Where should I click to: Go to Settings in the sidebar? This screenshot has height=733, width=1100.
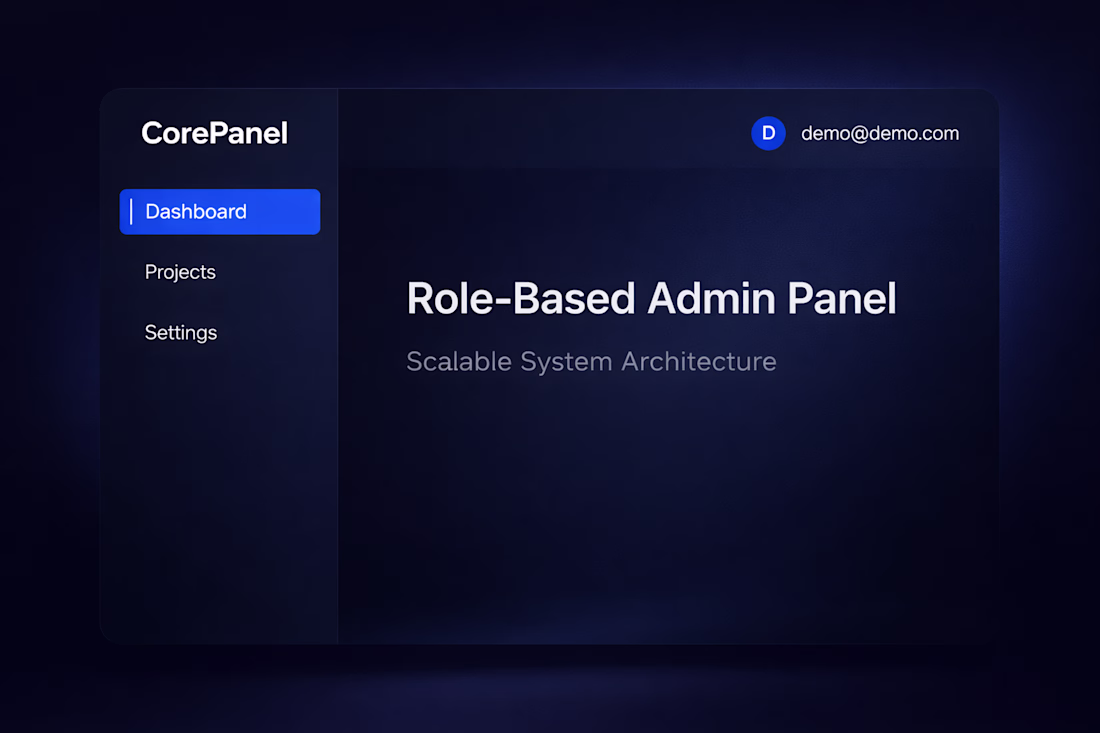click(181, 333)
